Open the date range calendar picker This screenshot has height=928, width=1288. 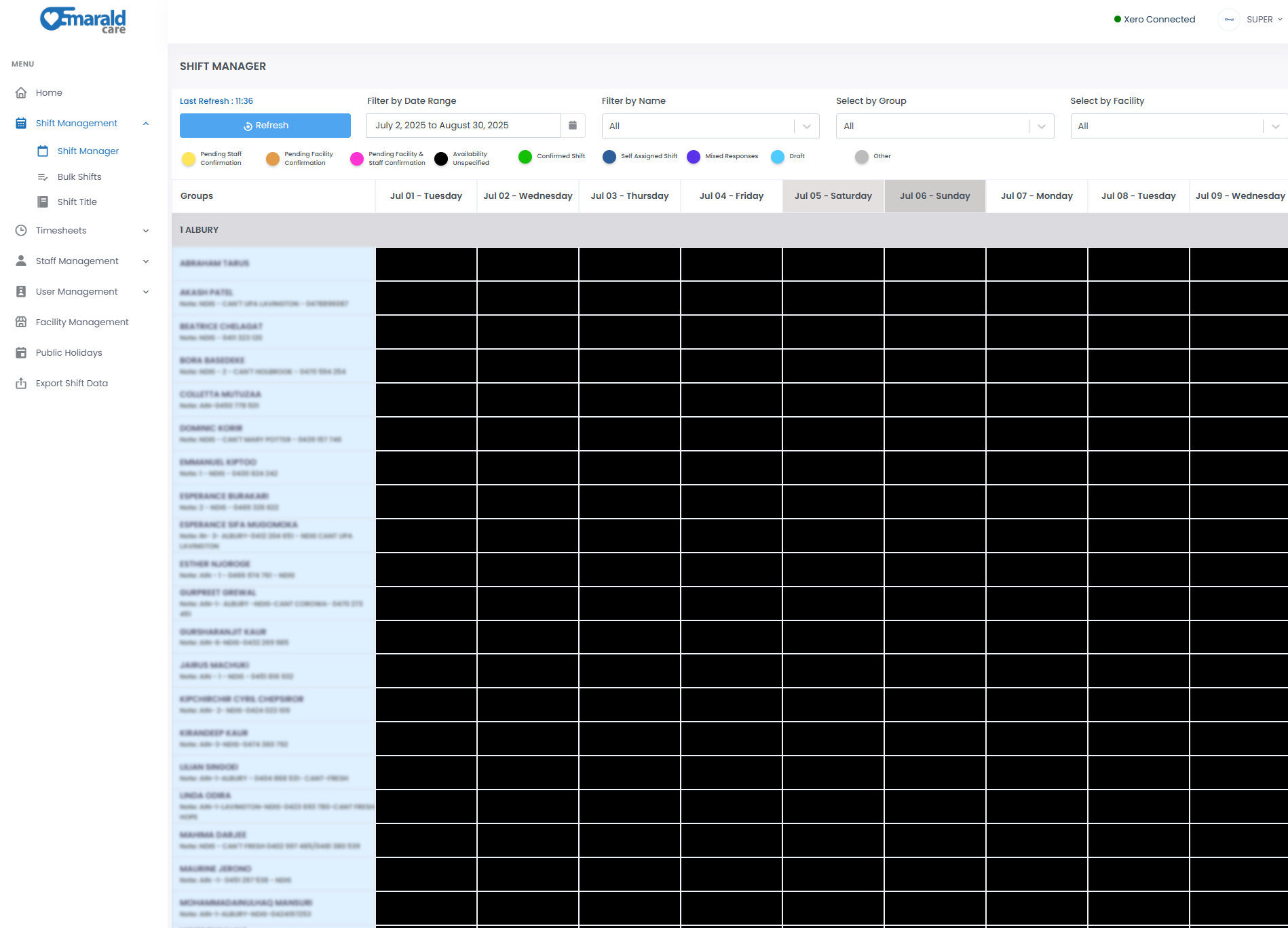[573, 126]
